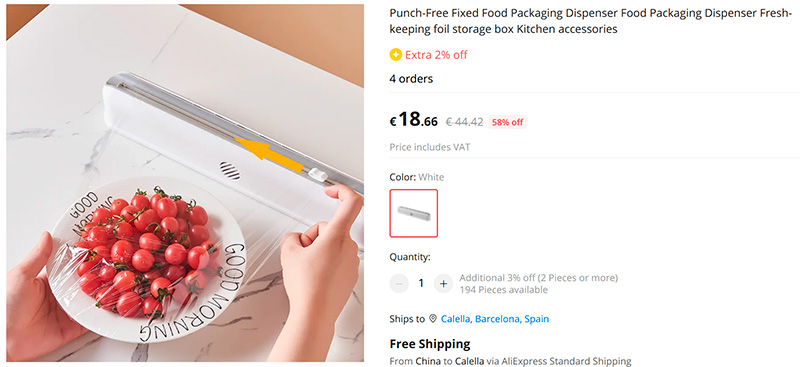Click the 194 Pieces available text
Image resolution: width=800 pixels, height=367 pixels.
[x=504, y=290]
